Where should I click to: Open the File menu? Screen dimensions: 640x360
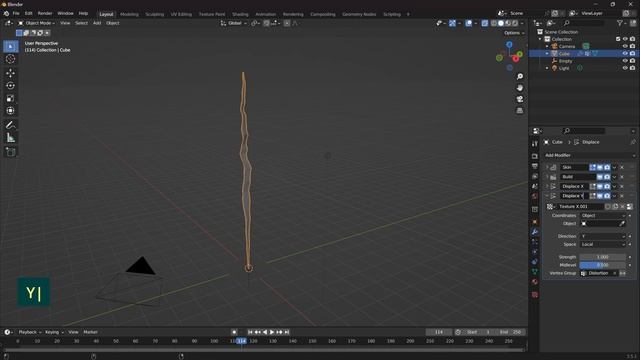pyautogui.click(x=16, y=13)
